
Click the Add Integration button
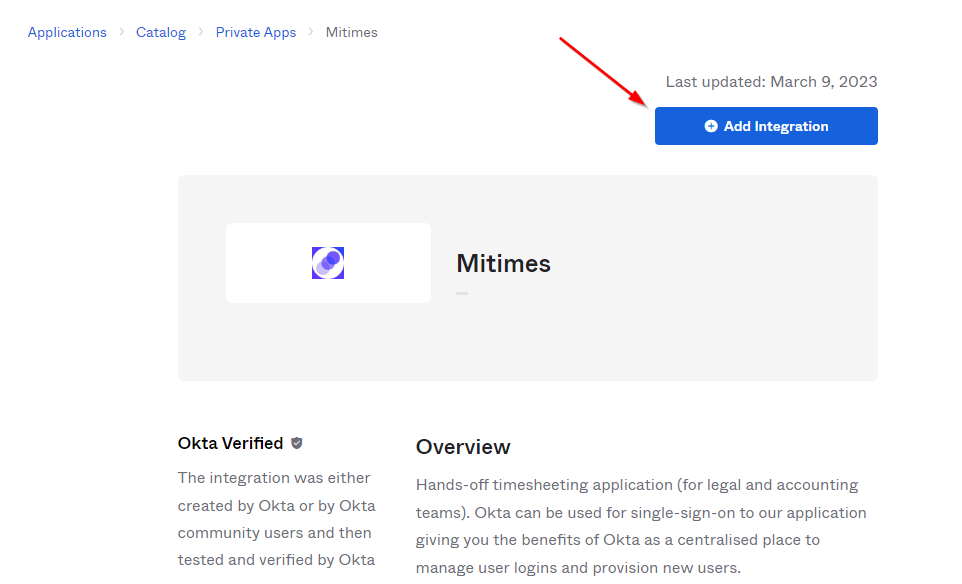(766, 126)
